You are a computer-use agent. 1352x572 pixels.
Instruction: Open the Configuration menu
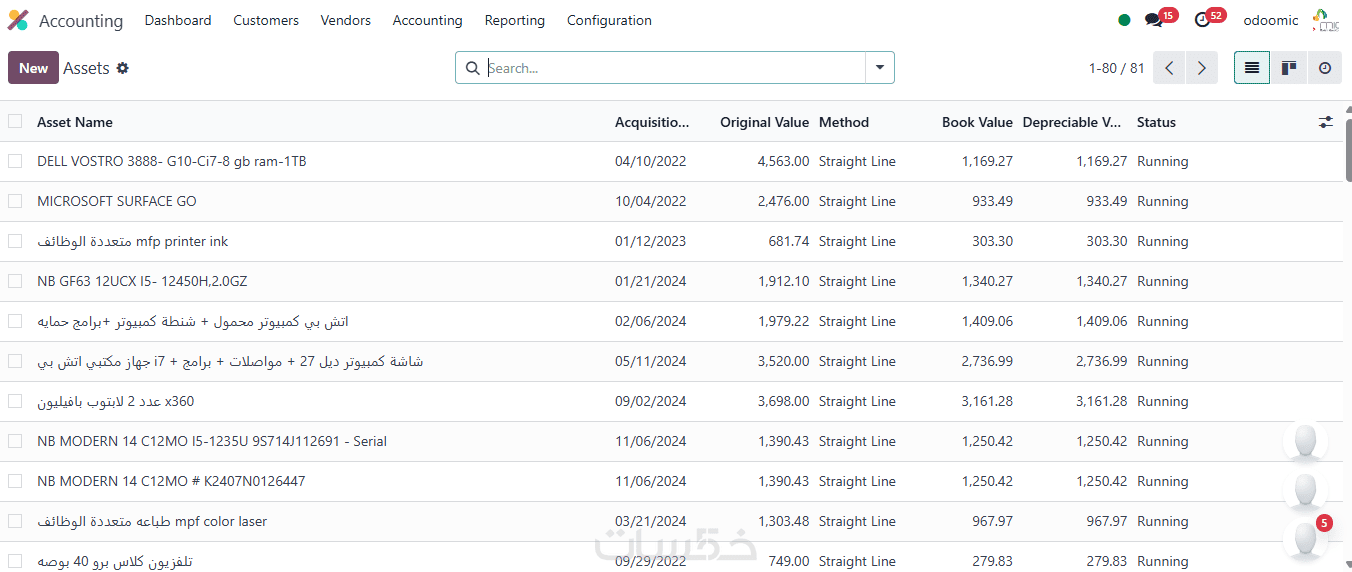(608, 20)
